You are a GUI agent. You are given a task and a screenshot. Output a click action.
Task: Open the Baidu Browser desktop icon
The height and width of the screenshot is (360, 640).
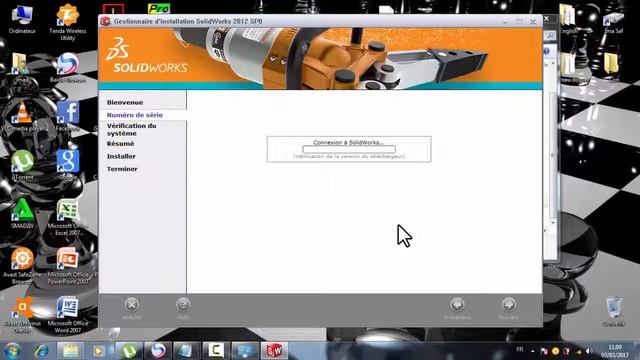[68, 68]
